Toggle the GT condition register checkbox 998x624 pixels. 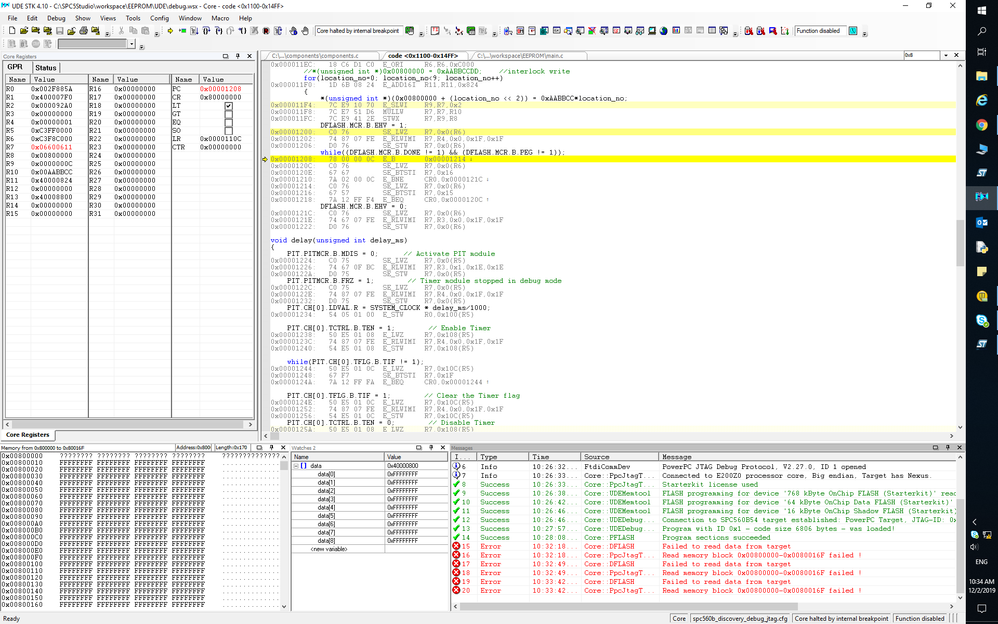point(228,114)
